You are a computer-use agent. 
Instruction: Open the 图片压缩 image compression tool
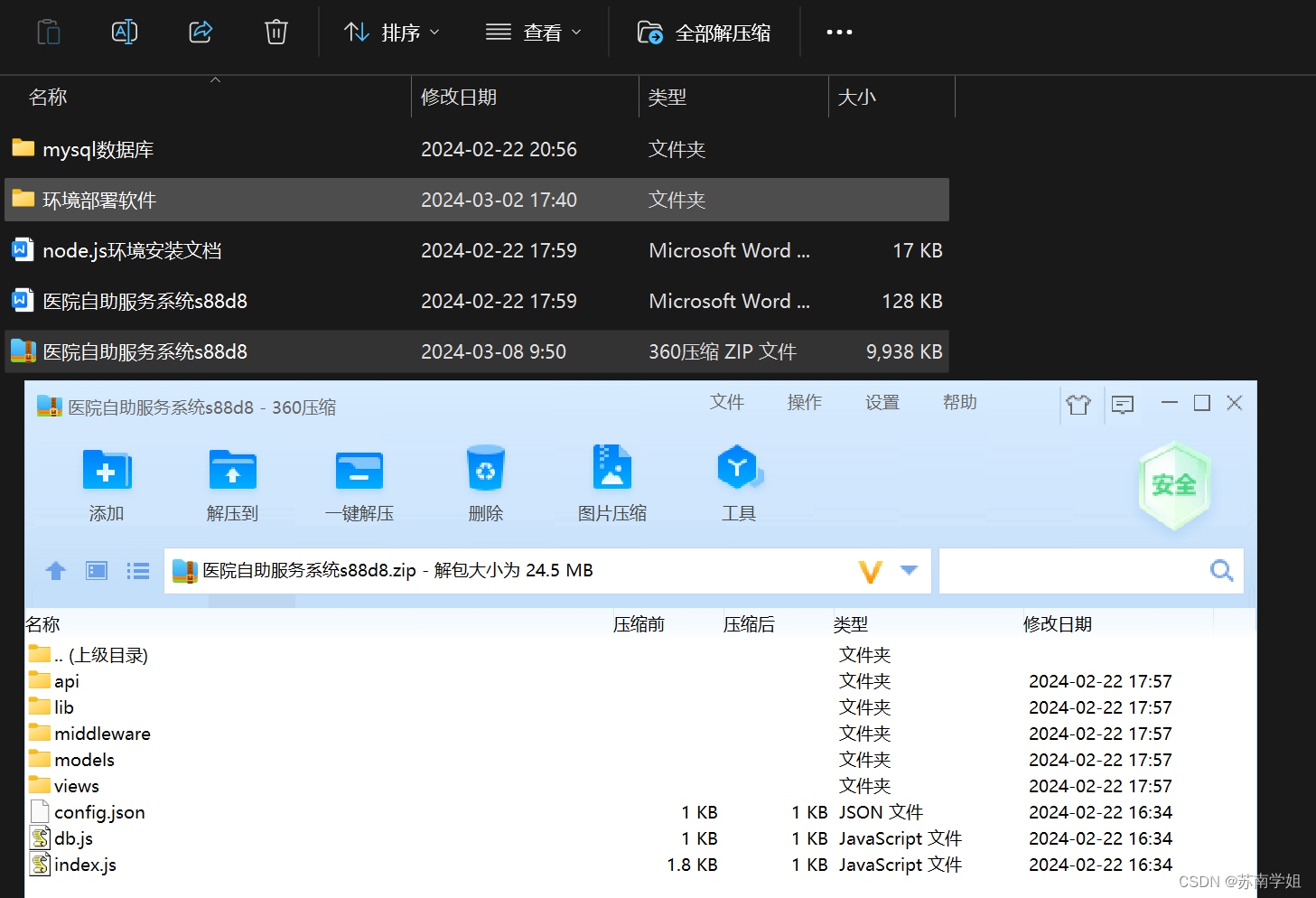click(x=611, y=483)
